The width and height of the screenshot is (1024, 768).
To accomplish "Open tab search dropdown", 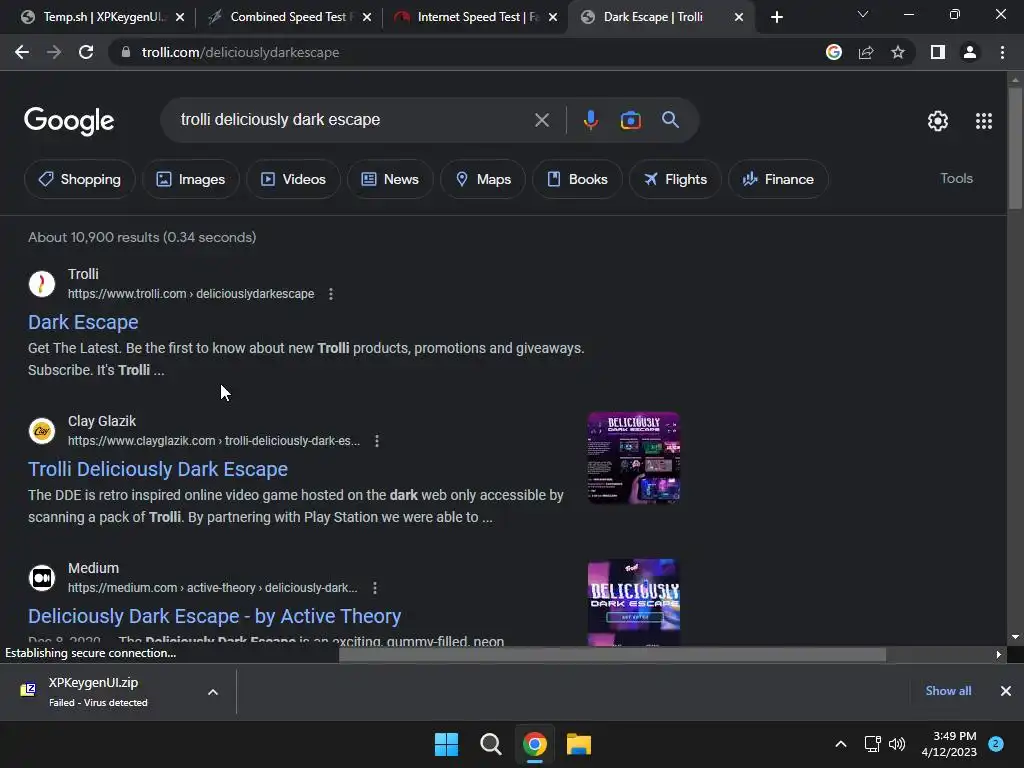I will pyautogui.click(x=863, y=14).
